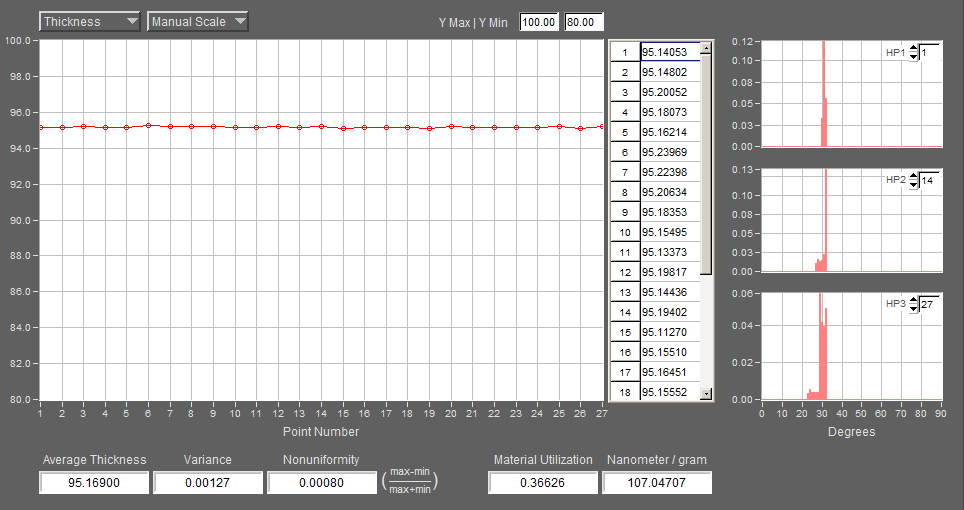Screen dimensions: 964x510
Task: Click the table's scroll-down arrow
Action: tap(706, 394)
